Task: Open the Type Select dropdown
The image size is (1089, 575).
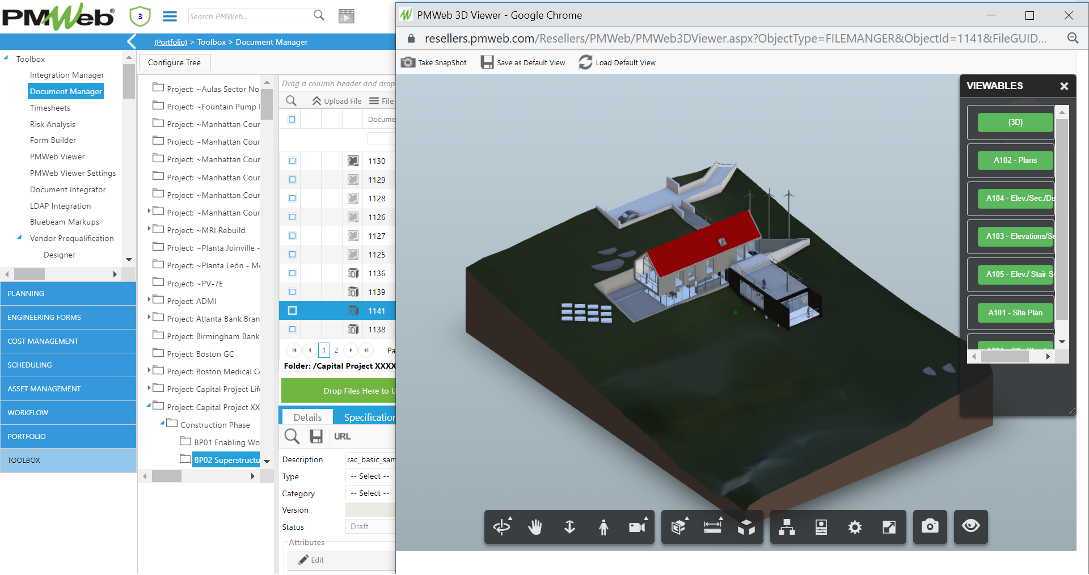Action: pos(370,476)
